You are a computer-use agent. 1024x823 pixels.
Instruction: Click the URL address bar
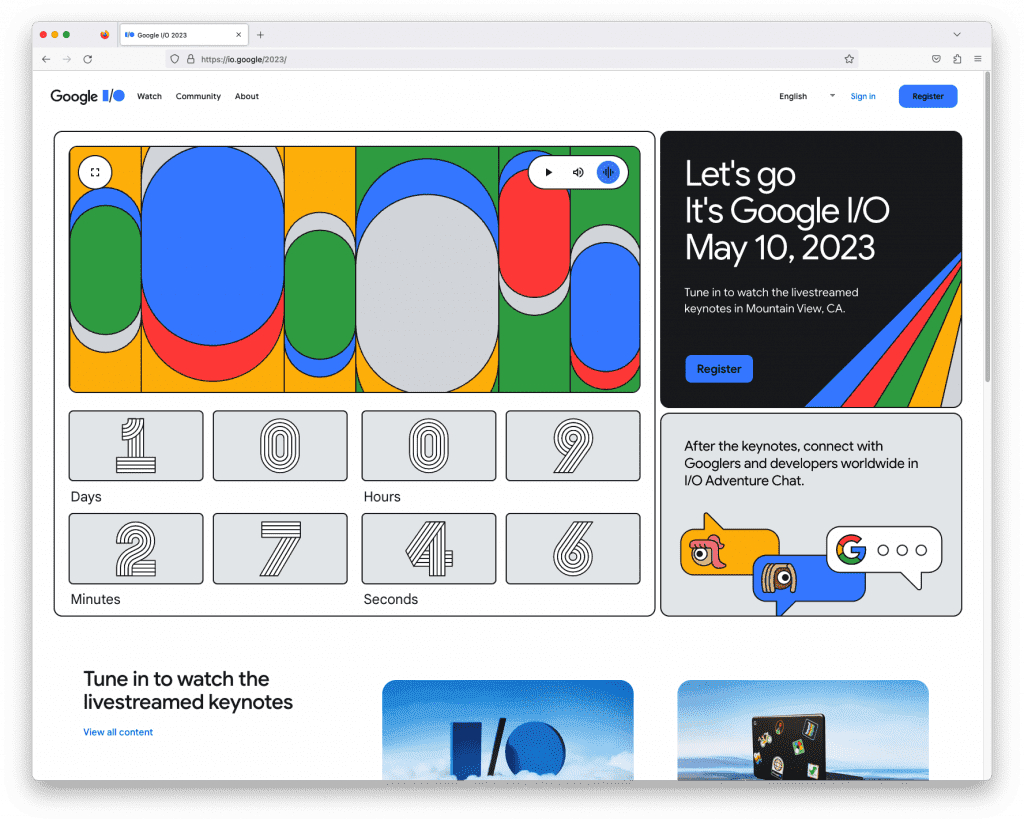pyautogui.click(x=500, y=60)
